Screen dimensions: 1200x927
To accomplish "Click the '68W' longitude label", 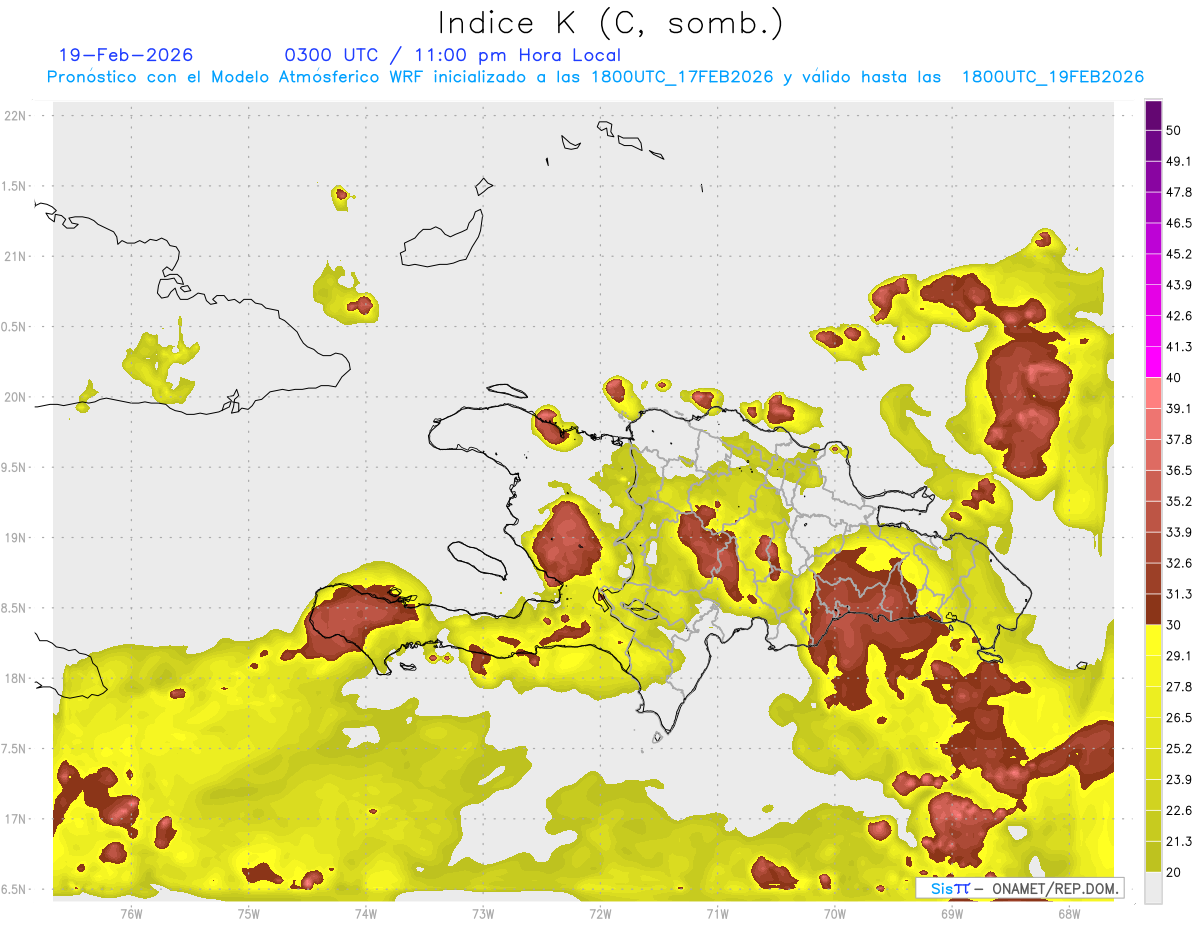I will (1069, 913).
